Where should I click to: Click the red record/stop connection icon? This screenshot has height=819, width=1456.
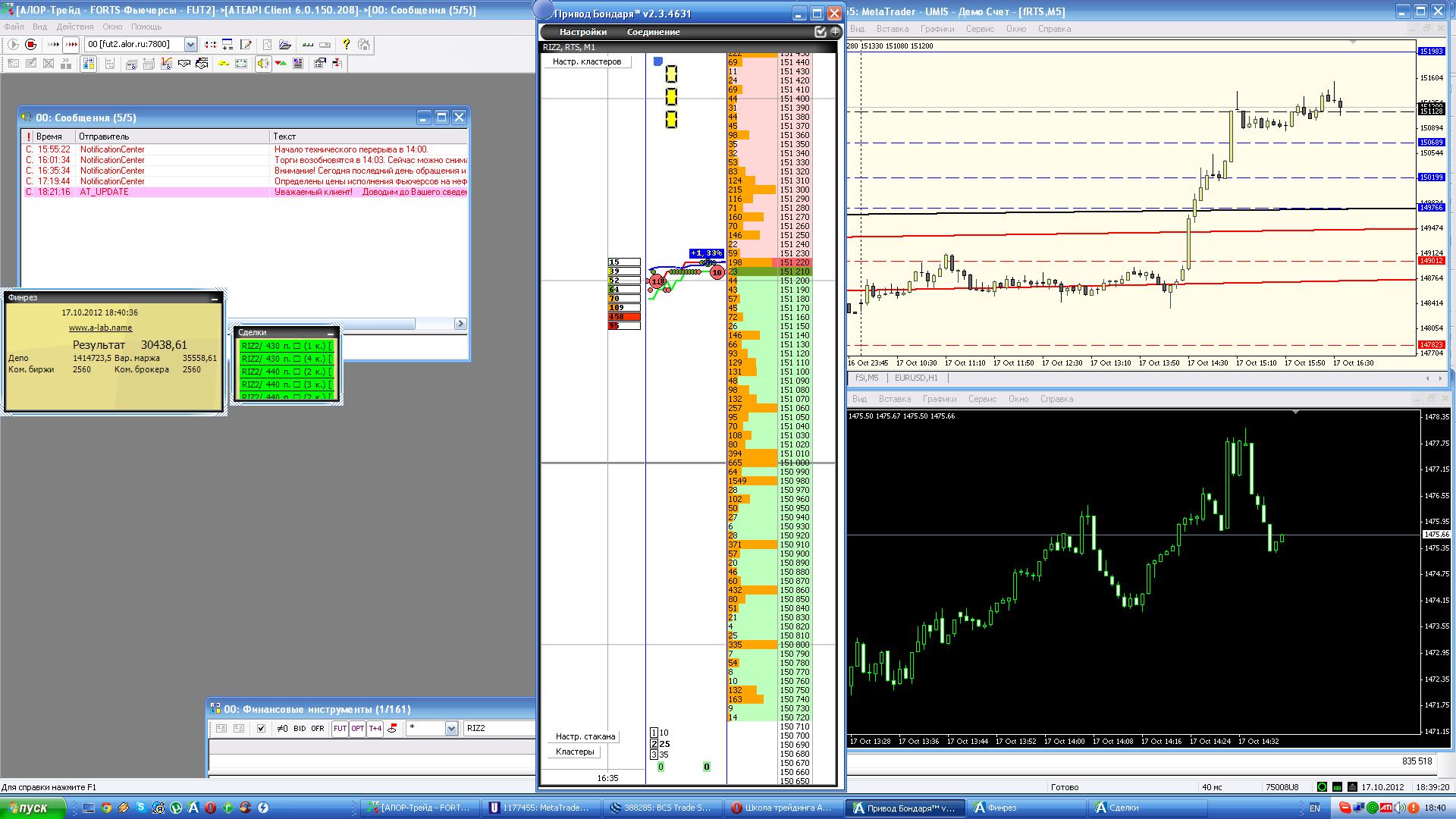(x=31, y=45)
